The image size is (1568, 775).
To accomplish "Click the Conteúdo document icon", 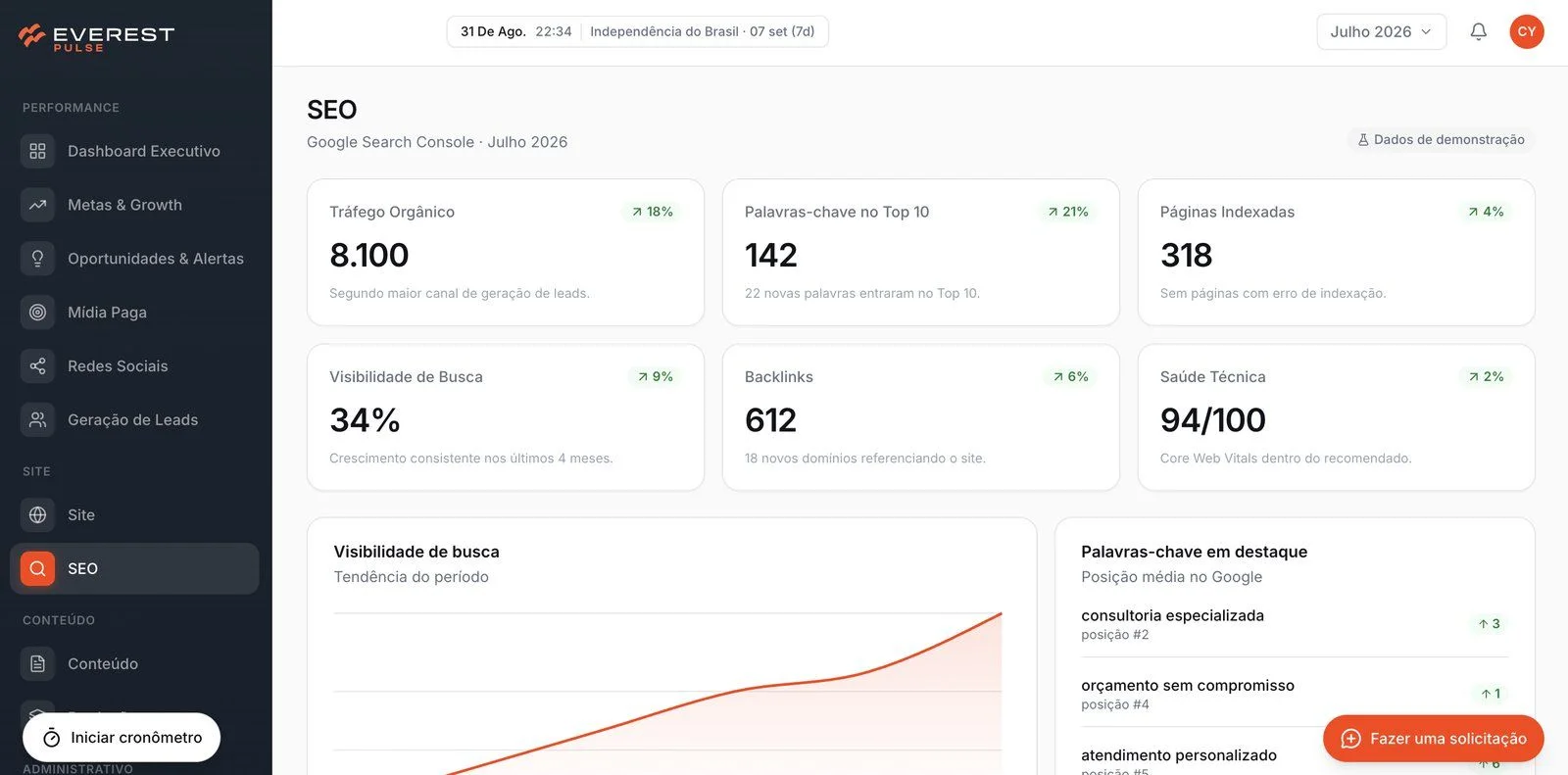I will [37, 664].
